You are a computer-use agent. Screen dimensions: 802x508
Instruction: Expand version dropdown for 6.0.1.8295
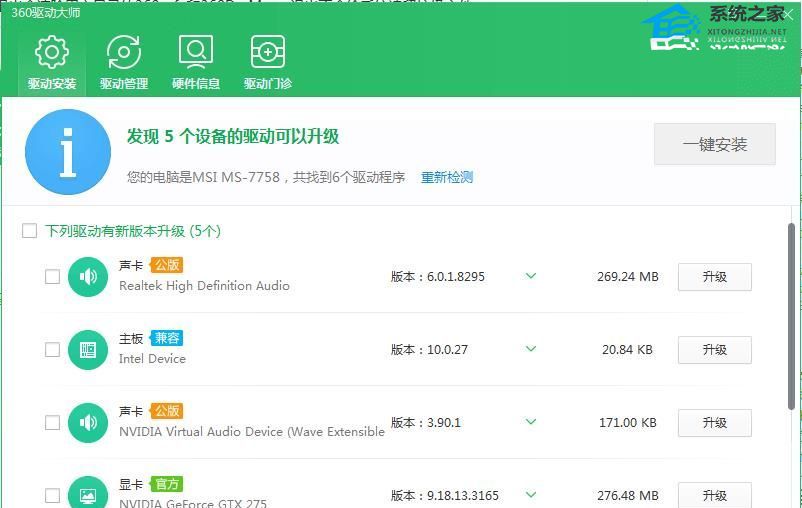coord(531,276)
